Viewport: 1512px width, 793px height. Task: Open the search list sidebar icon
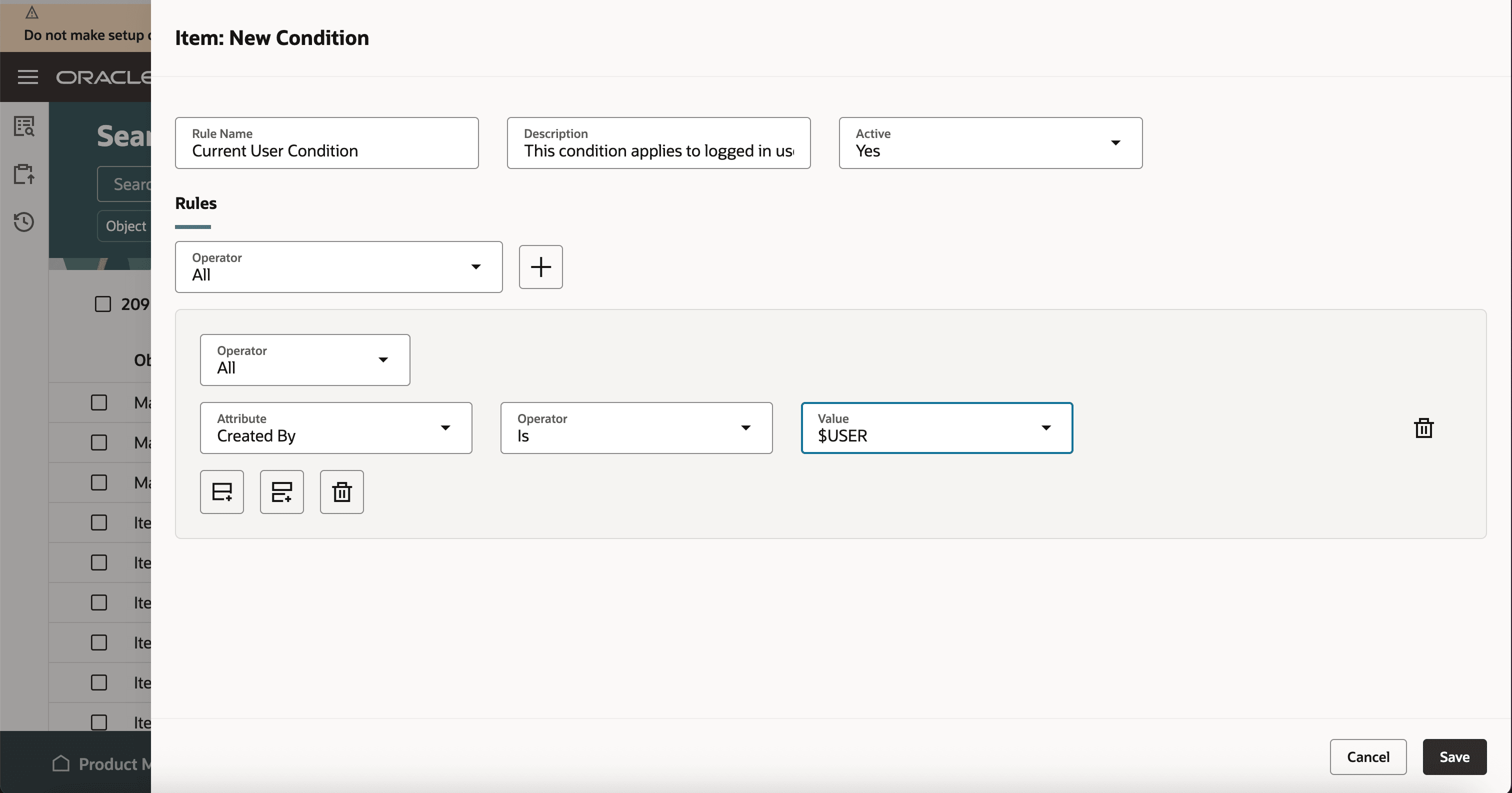click(x=24, y=126)
